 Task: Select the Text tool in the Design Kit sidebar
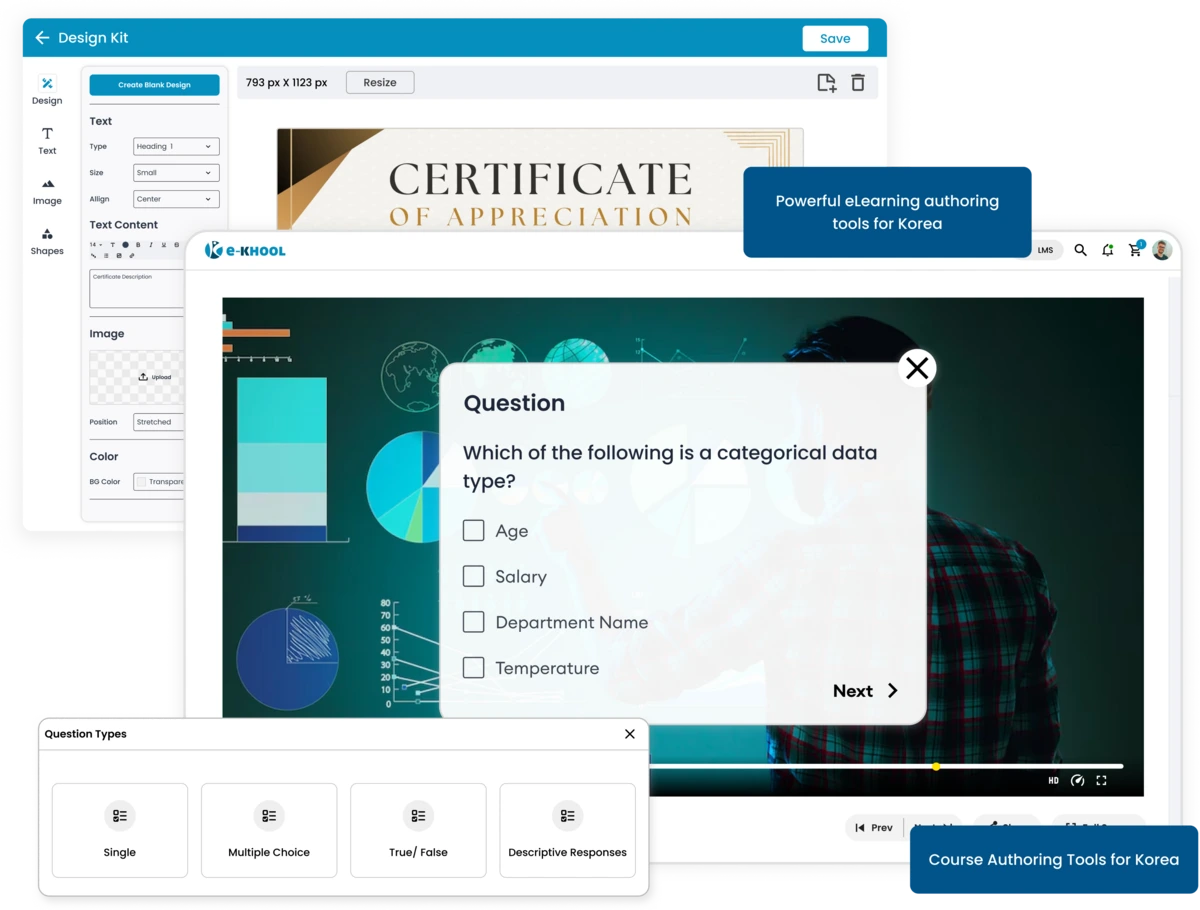click(x=46, y=140)
